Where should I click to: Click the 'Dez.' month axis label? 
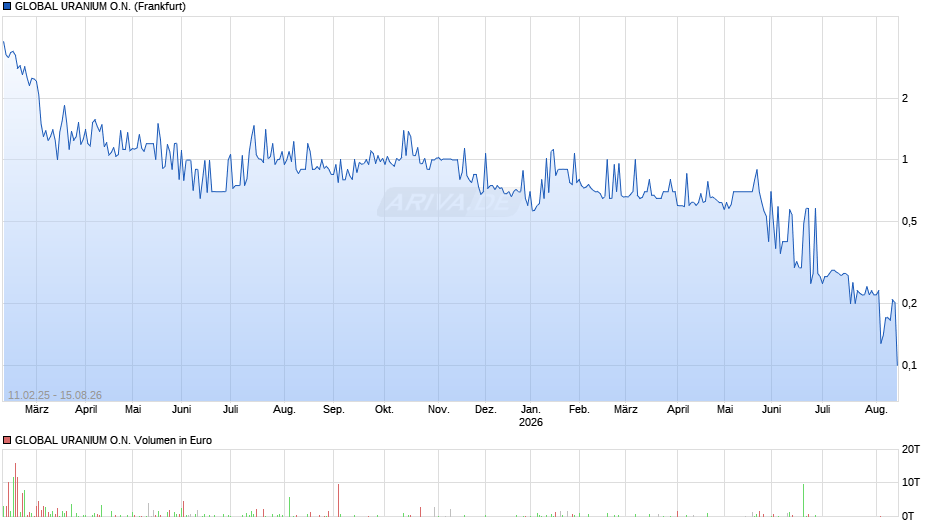coord(486,410)
